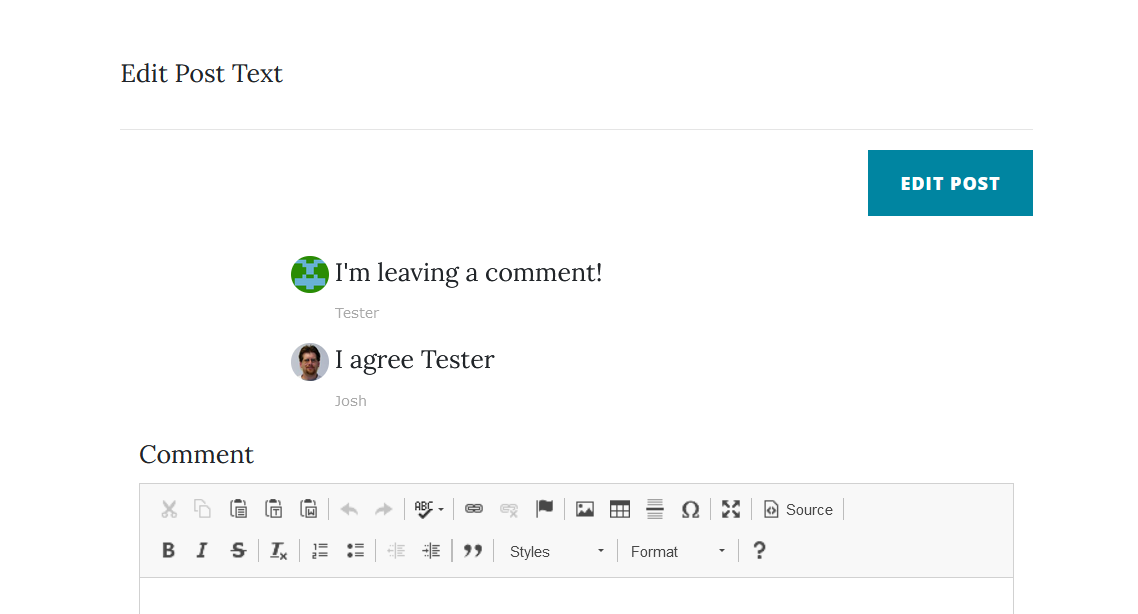
Task: Insert a table in the editor
Action: click(x=620, y=509)
